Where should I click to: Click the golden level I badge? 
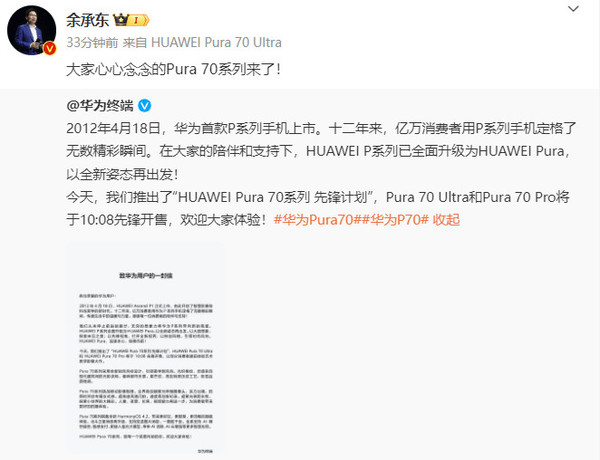[138, 20]
